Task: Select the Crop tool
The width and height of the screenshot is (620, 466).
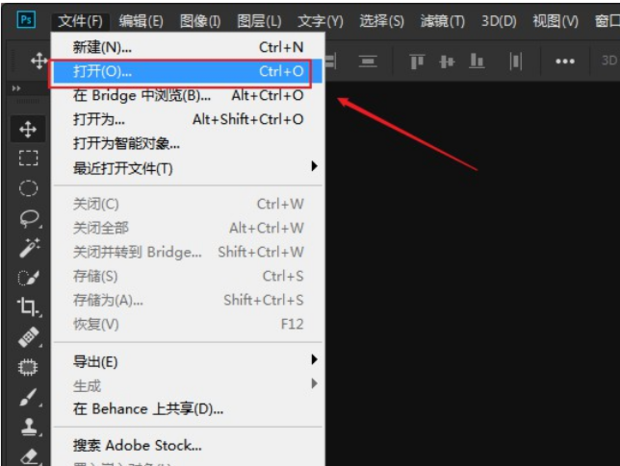Action: (x=28, y=307)
